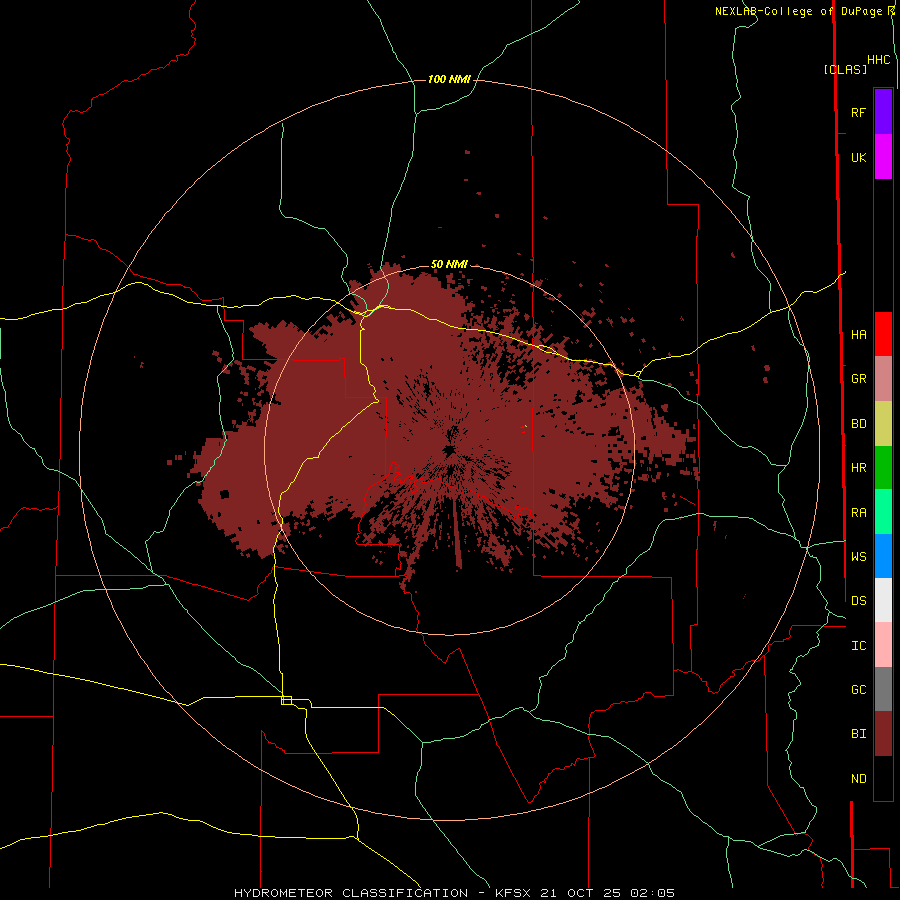
Task: Click the '100 NMI' range ring label
Action: 449,79
